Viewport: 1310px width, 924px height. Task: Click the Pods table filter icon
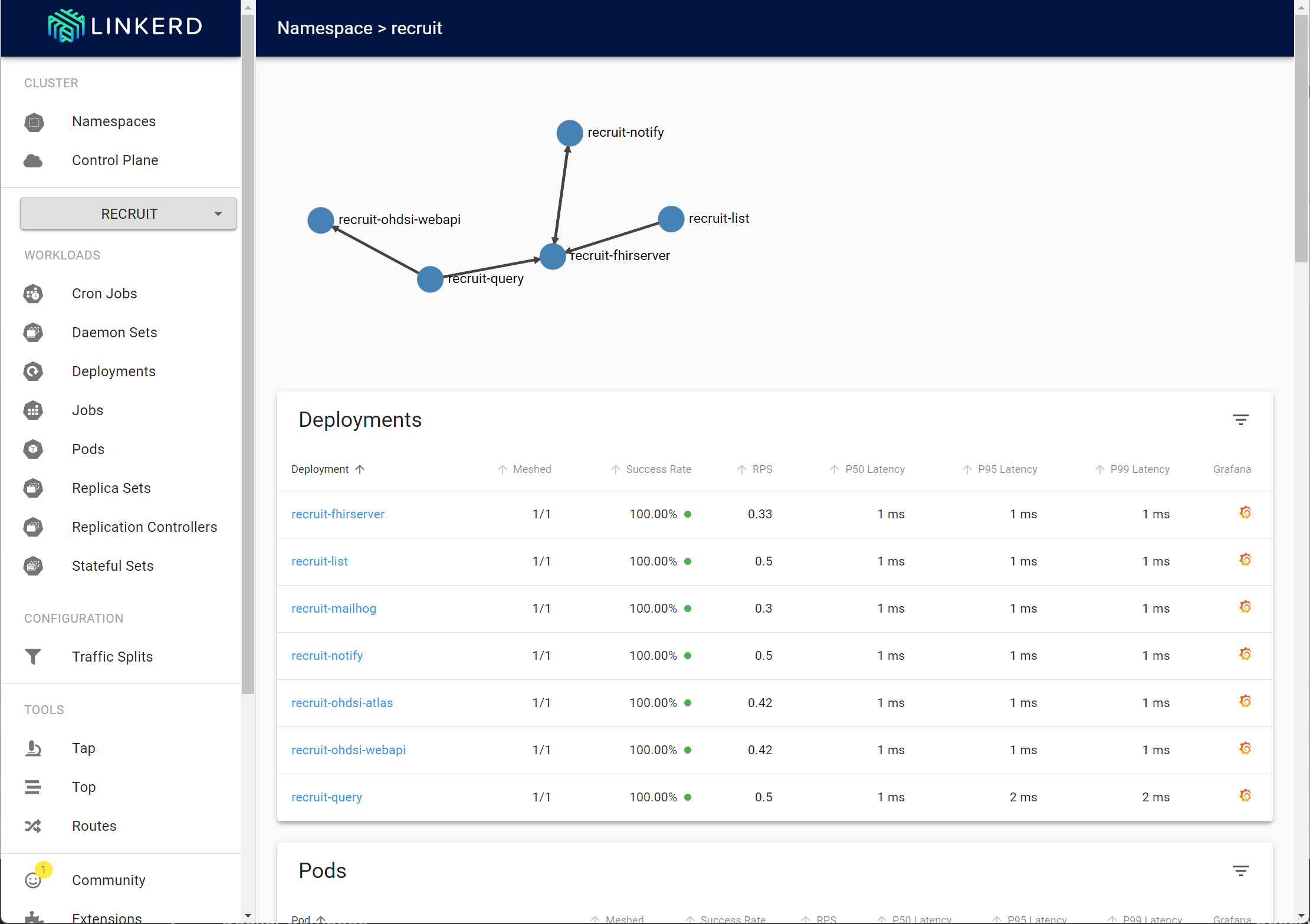click(1241, 871)
